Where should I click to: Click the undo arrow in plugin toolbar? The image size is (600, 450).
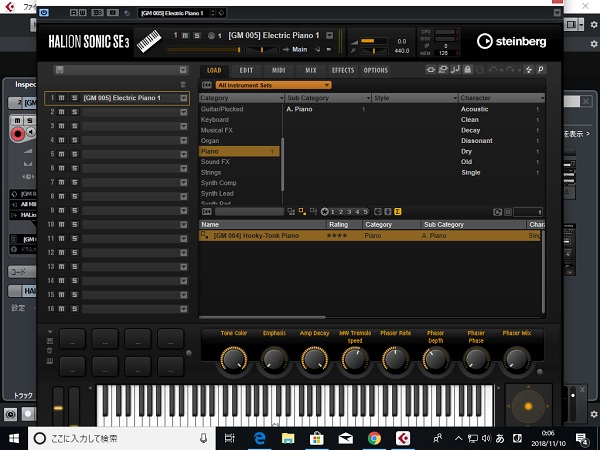click(x=493, y=70)
